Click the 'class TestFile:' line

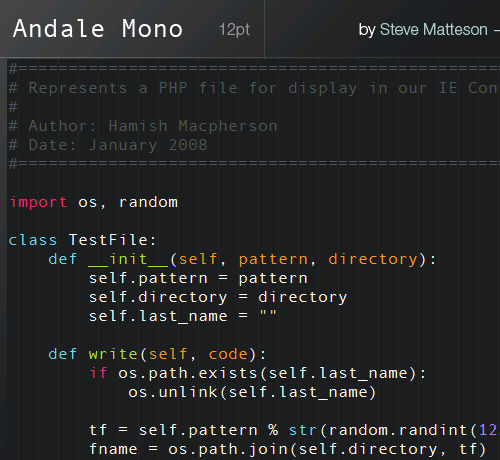[x=82, y=240]
